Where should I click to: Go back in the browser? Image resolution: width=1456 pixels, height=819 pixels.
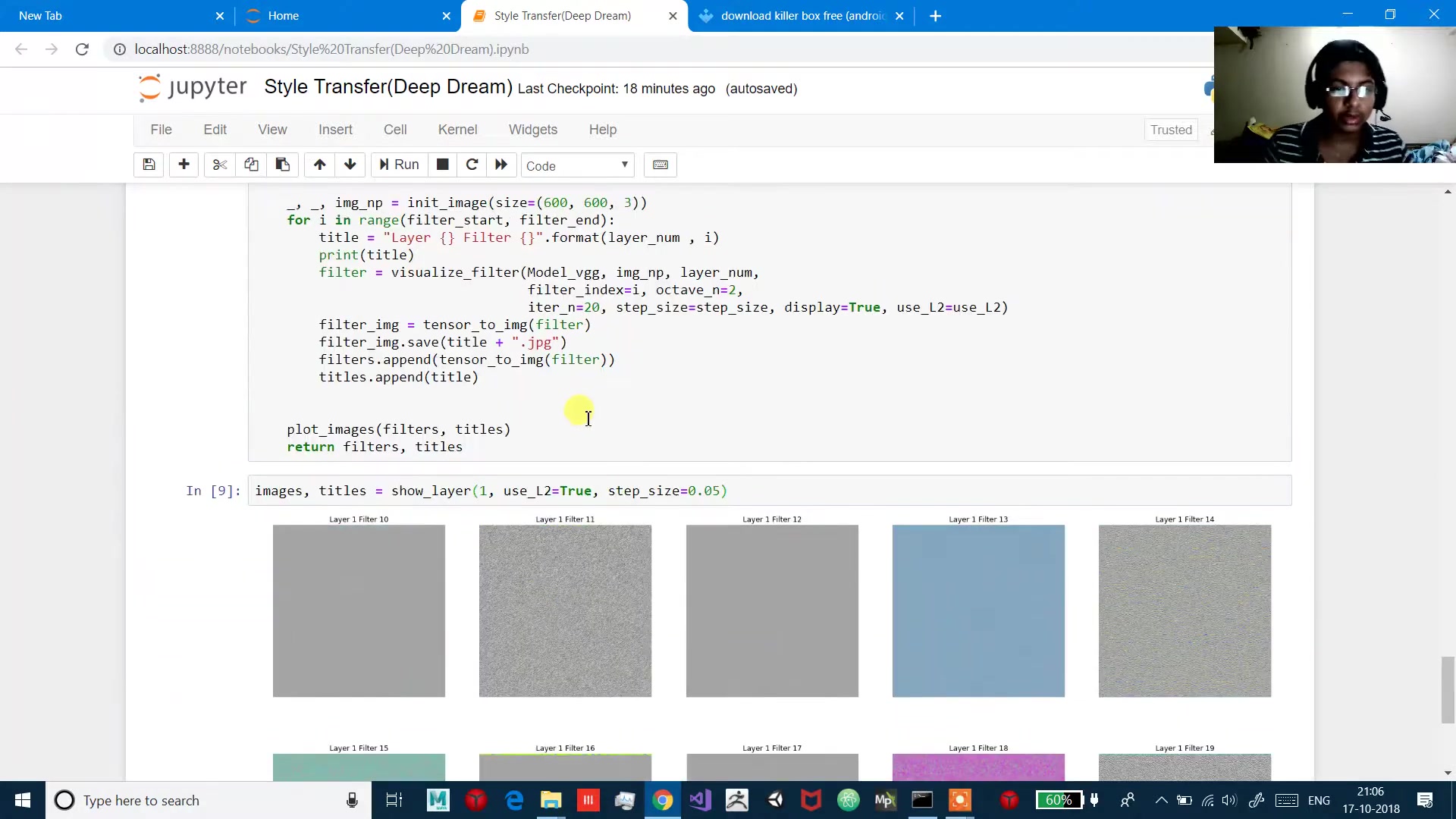[x=21, y=49]
